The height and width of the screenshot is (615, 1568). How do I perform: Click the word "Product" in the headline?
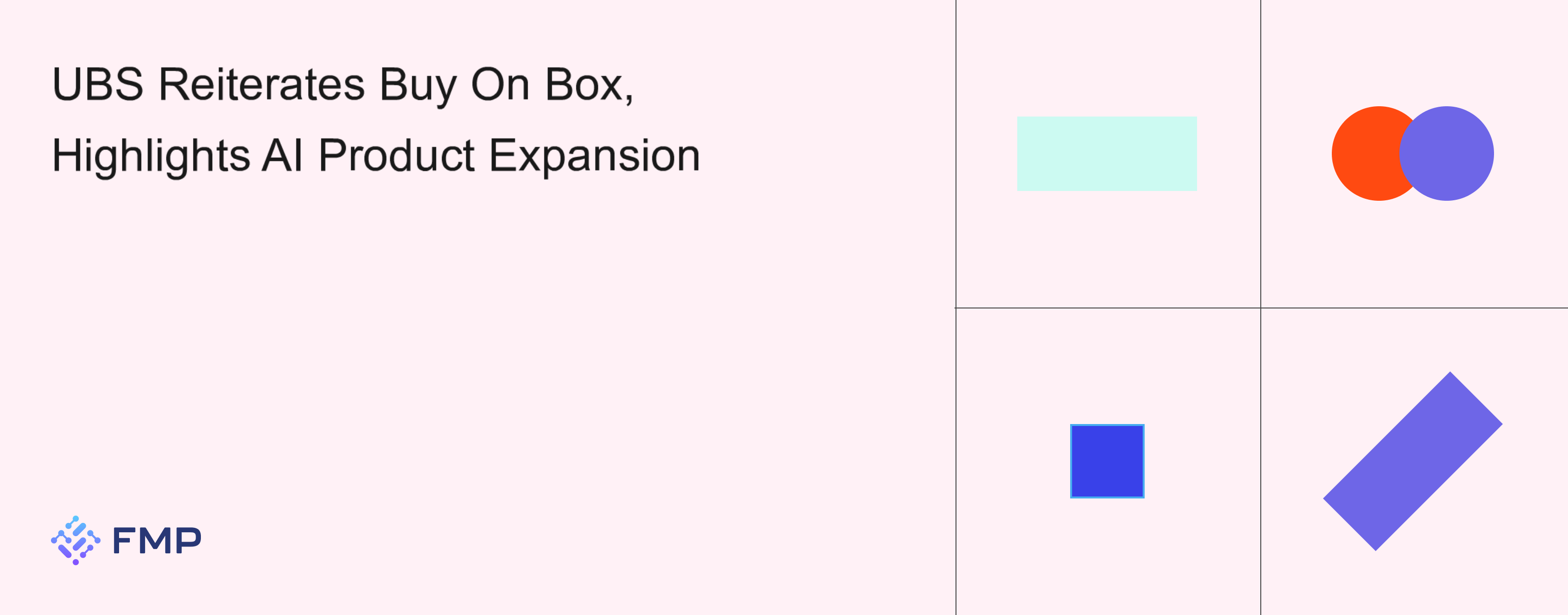point(396,155)
